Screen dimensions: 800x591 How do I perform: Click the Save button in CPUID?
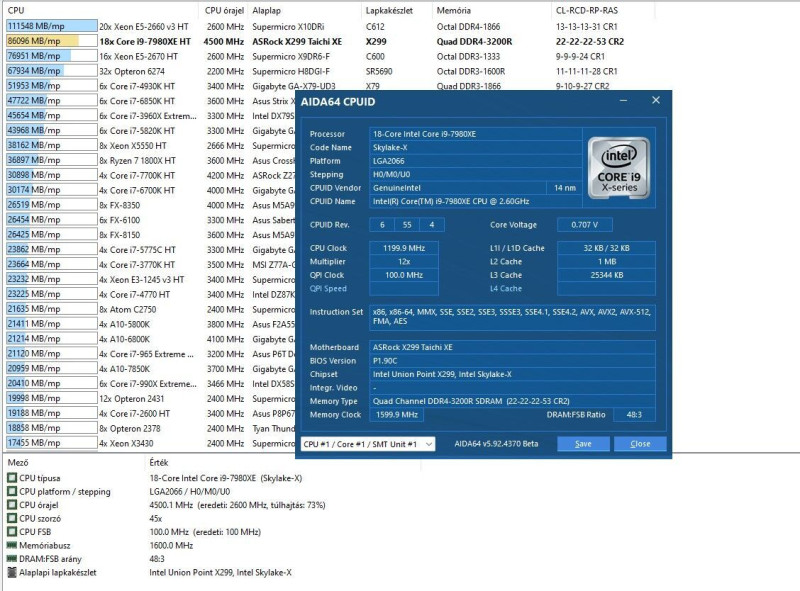583,444
